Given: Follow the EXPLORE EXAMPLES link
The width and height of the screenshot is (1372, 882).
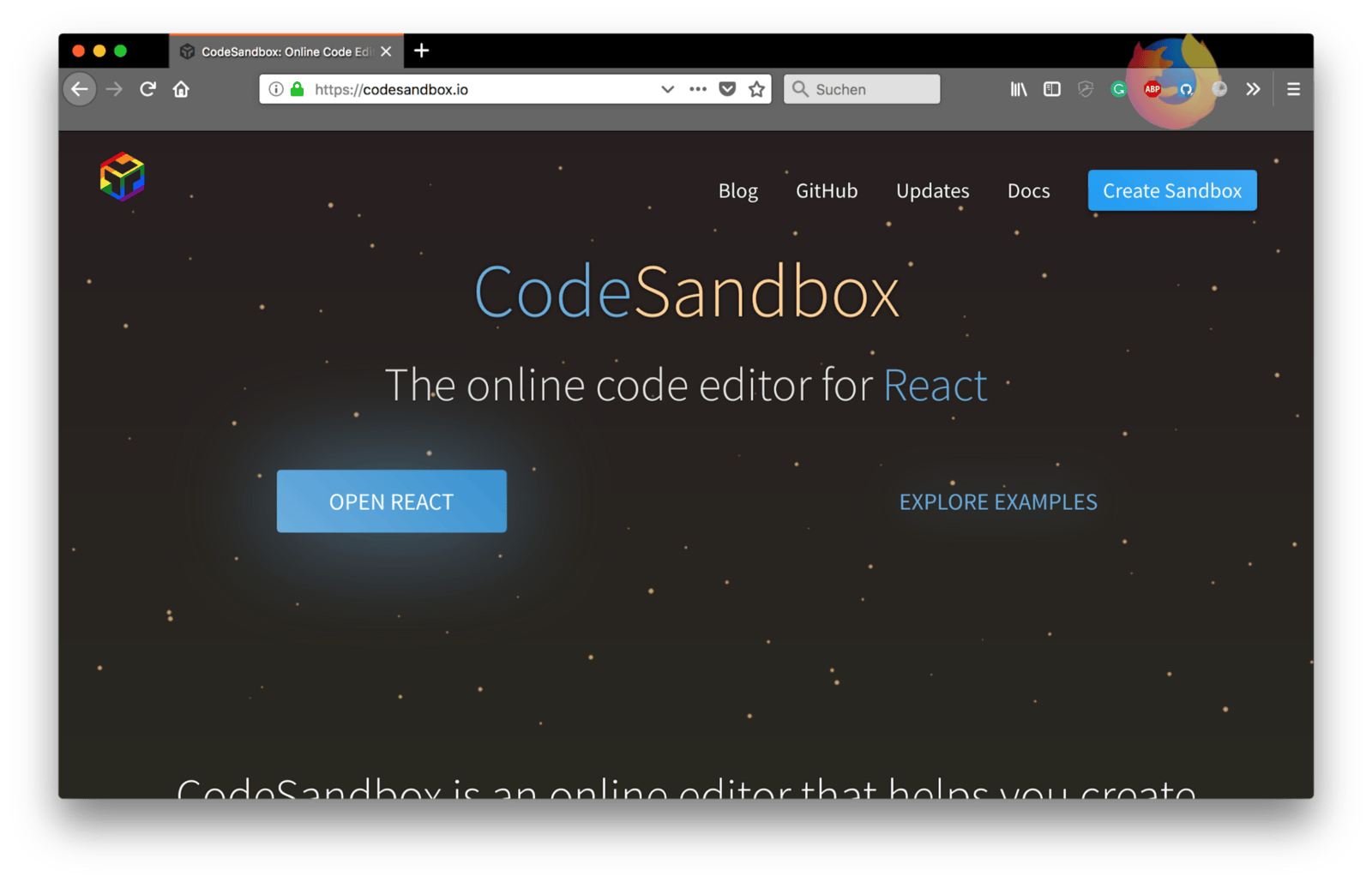Looking at the screenshot, I should 998,502.
